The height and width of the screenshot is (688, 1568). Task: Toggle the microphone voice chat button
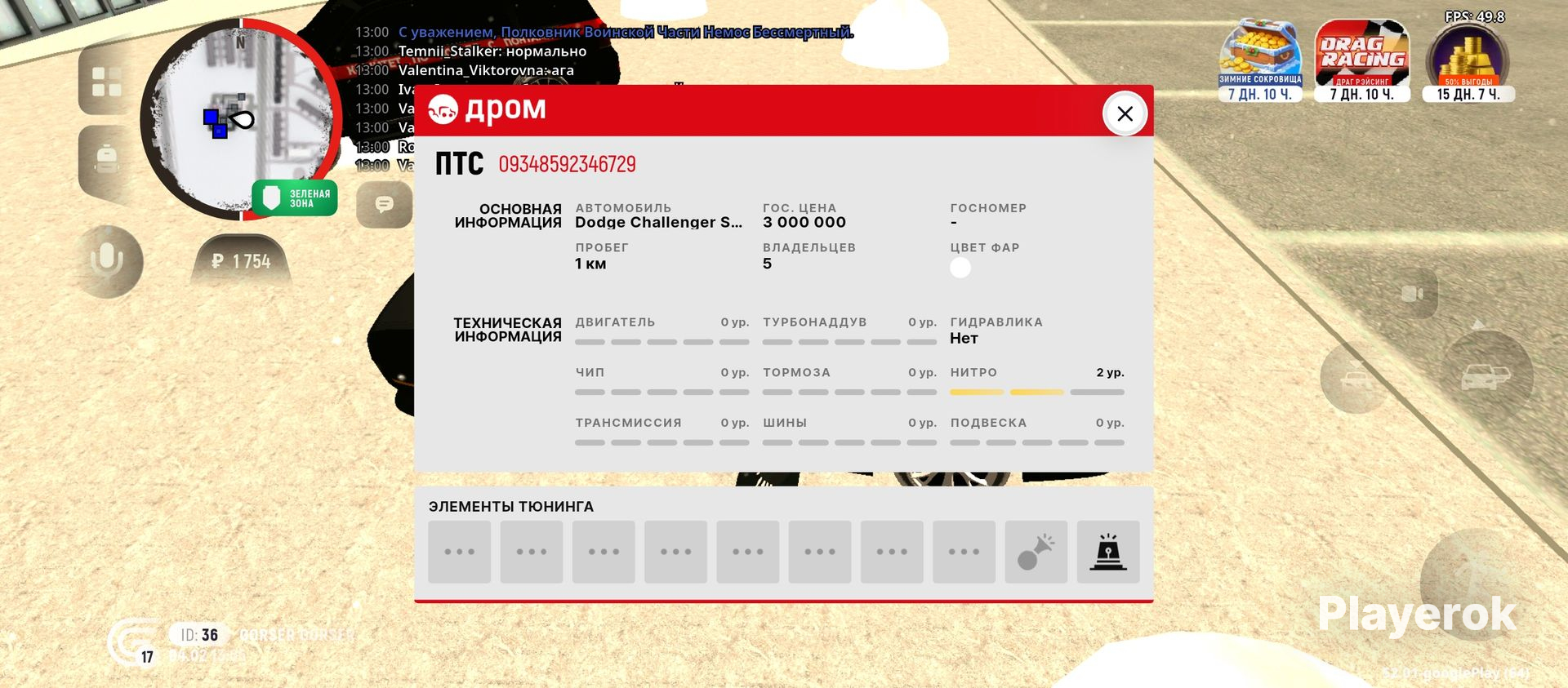(x=107, y=260)
